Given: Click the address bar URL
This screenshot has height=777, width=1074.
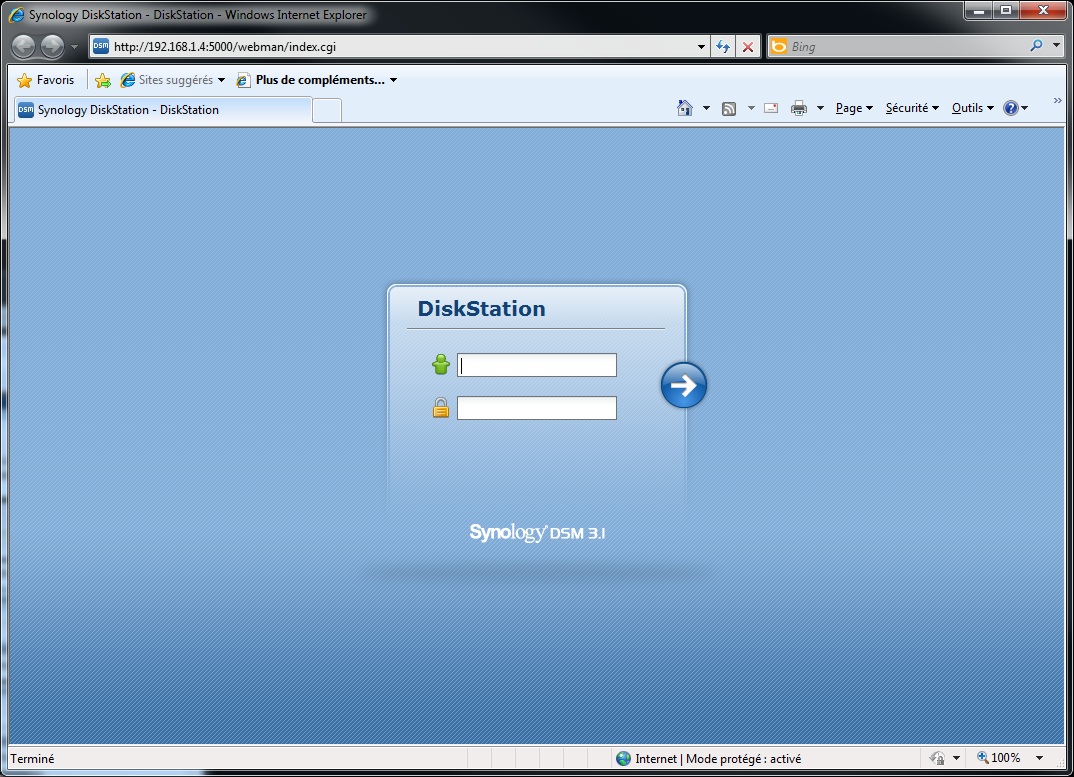Looking at the screenshot, I should click(225, 47).
